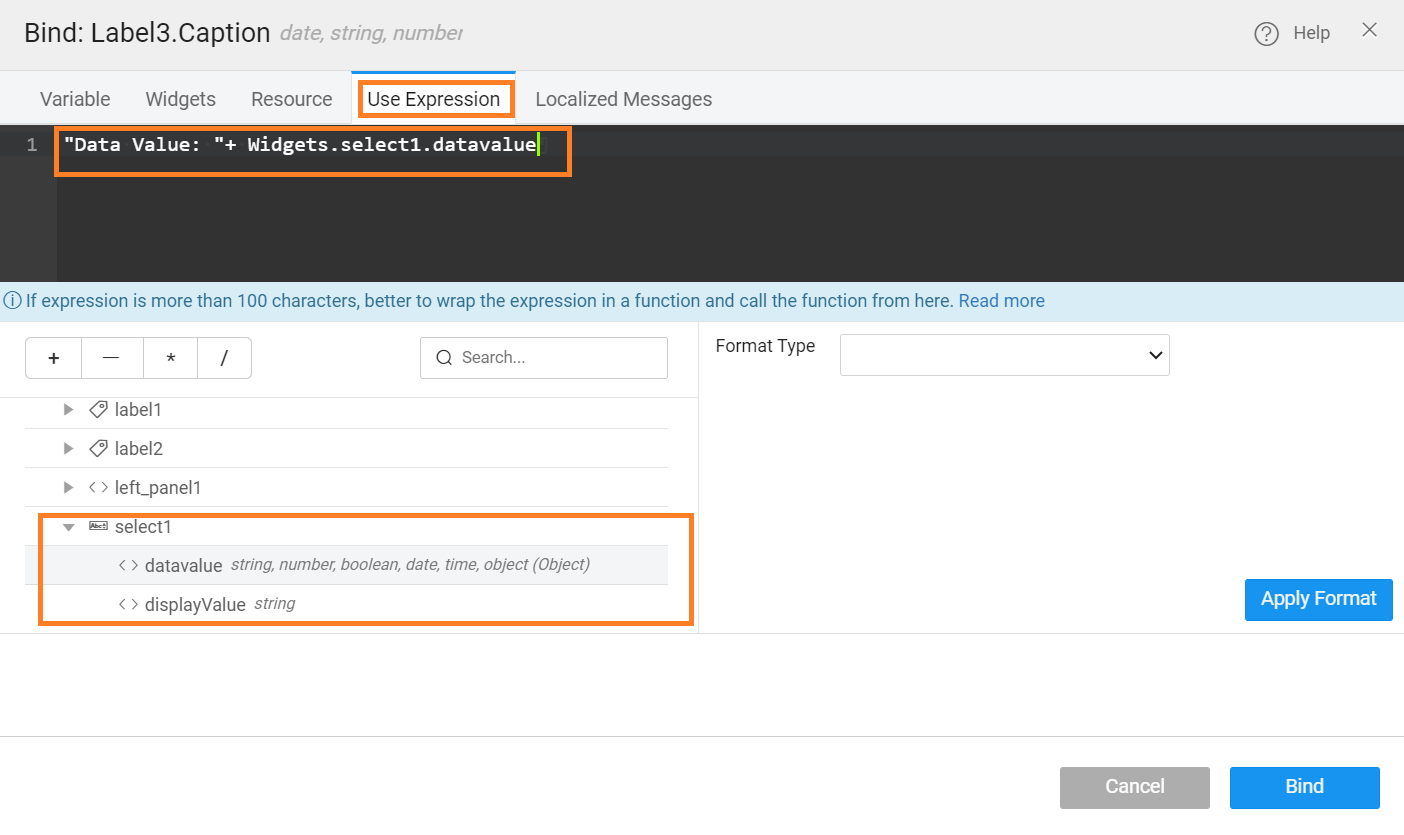Switch to the Variable tab

[75, 99]
